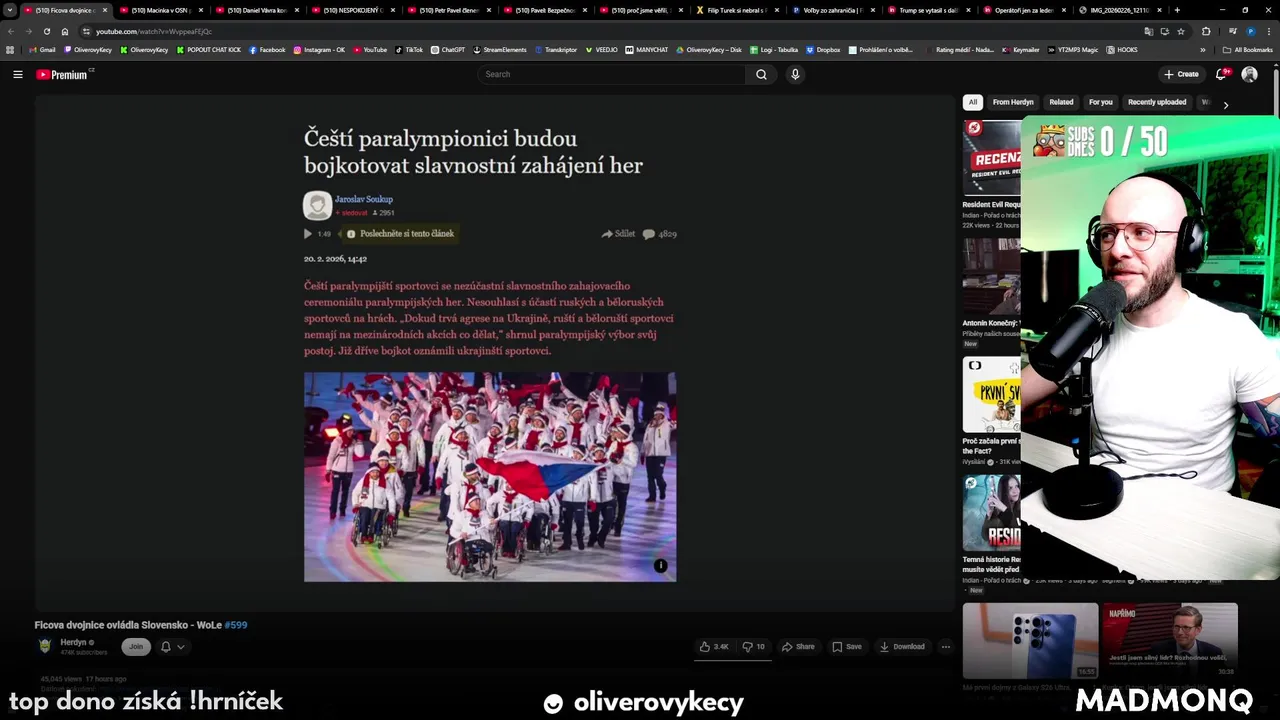Go back to the previous page
Image resolution: width=1280 pixels, height=720 pixels.
pyautogui.click(x=11, y=31)
